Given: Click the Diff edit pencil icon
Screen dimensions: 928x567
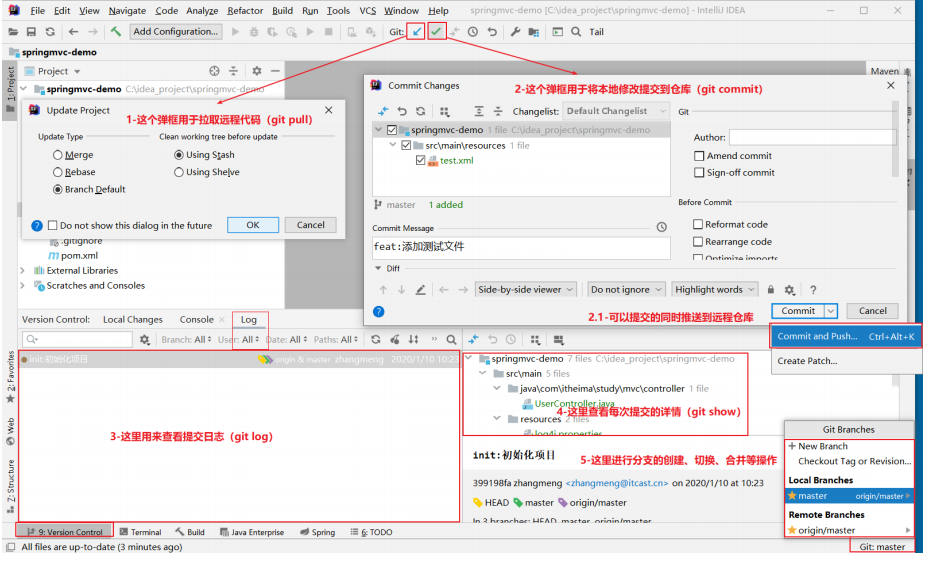Looking at the screenshot, I should [x=420, y=290].
